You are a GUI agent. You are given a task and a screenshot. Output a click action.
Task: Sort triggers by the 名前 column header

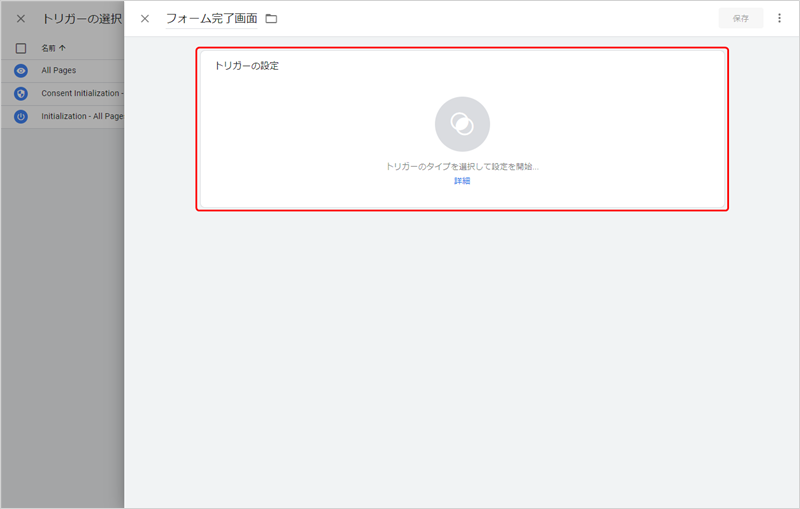(x=54, y=48)
